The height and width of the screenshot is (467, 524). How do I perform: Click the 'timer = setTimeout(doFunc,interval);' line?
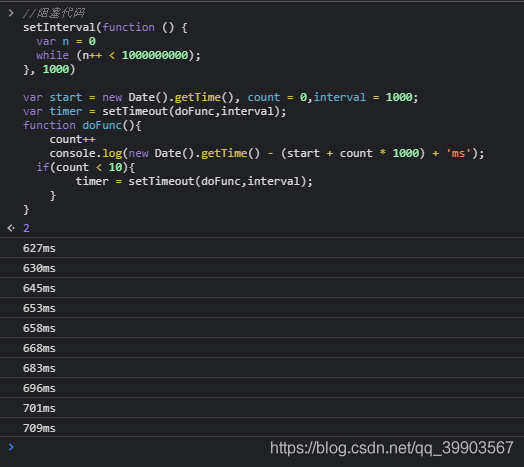click(x=194, y=182)
